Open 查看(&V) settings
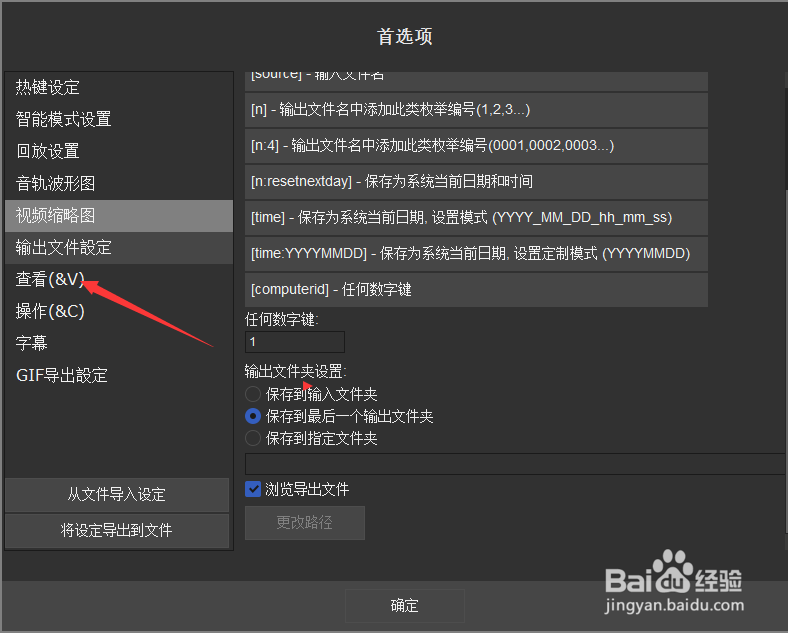Viewport: 788px width, 633px height. click(x=119, y=279)
